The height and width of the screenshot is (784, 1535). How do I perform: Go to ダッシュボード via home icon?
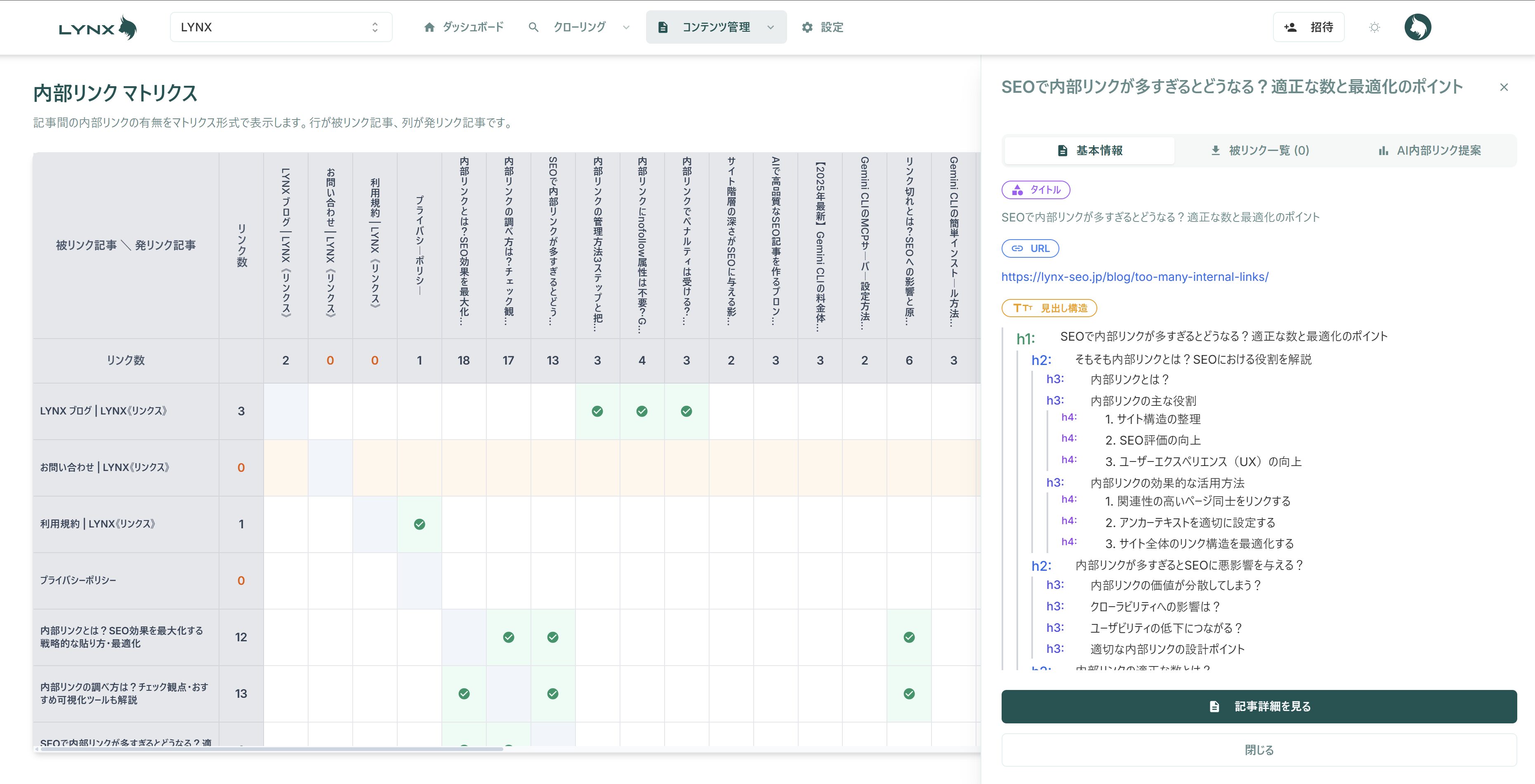click(x=429, y=27)
